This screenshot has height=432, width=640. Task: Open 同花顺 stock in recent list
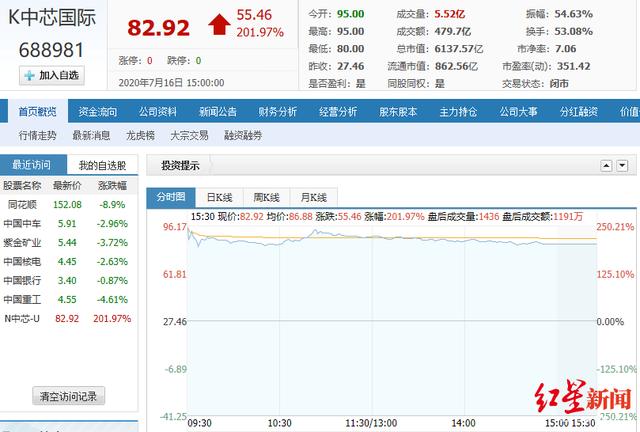point(22,205)
